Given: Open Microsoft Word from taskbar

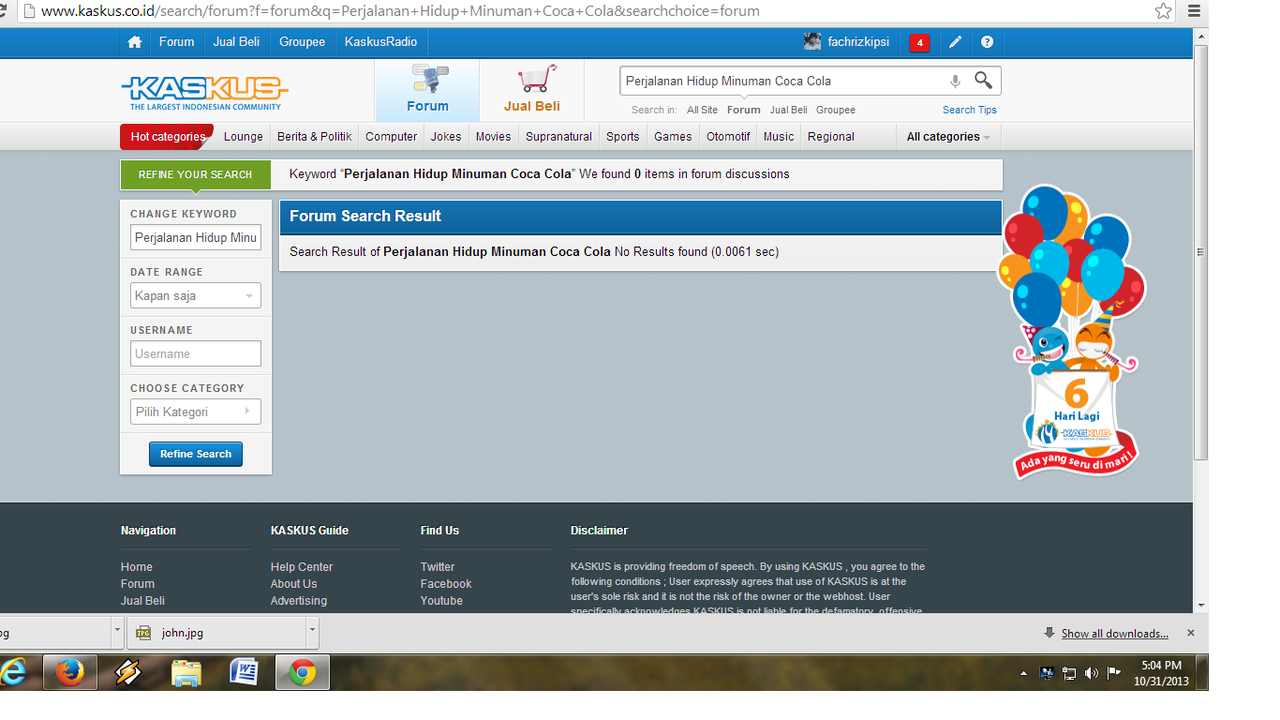Looking at the screenshot, I should click(x=244, y=673).
